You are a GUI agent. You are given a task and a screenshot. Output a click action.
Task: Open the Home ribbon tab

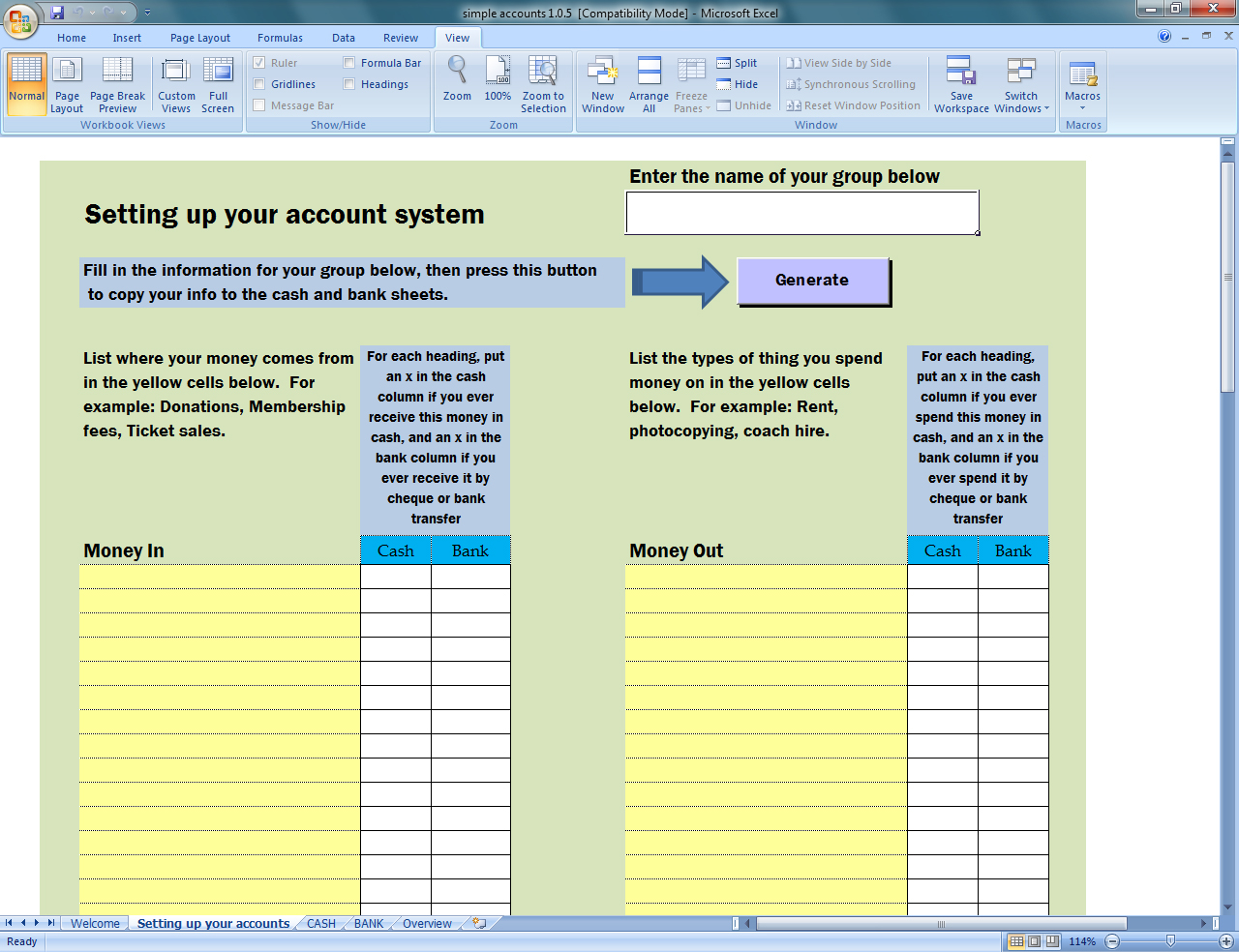point(72,38)
